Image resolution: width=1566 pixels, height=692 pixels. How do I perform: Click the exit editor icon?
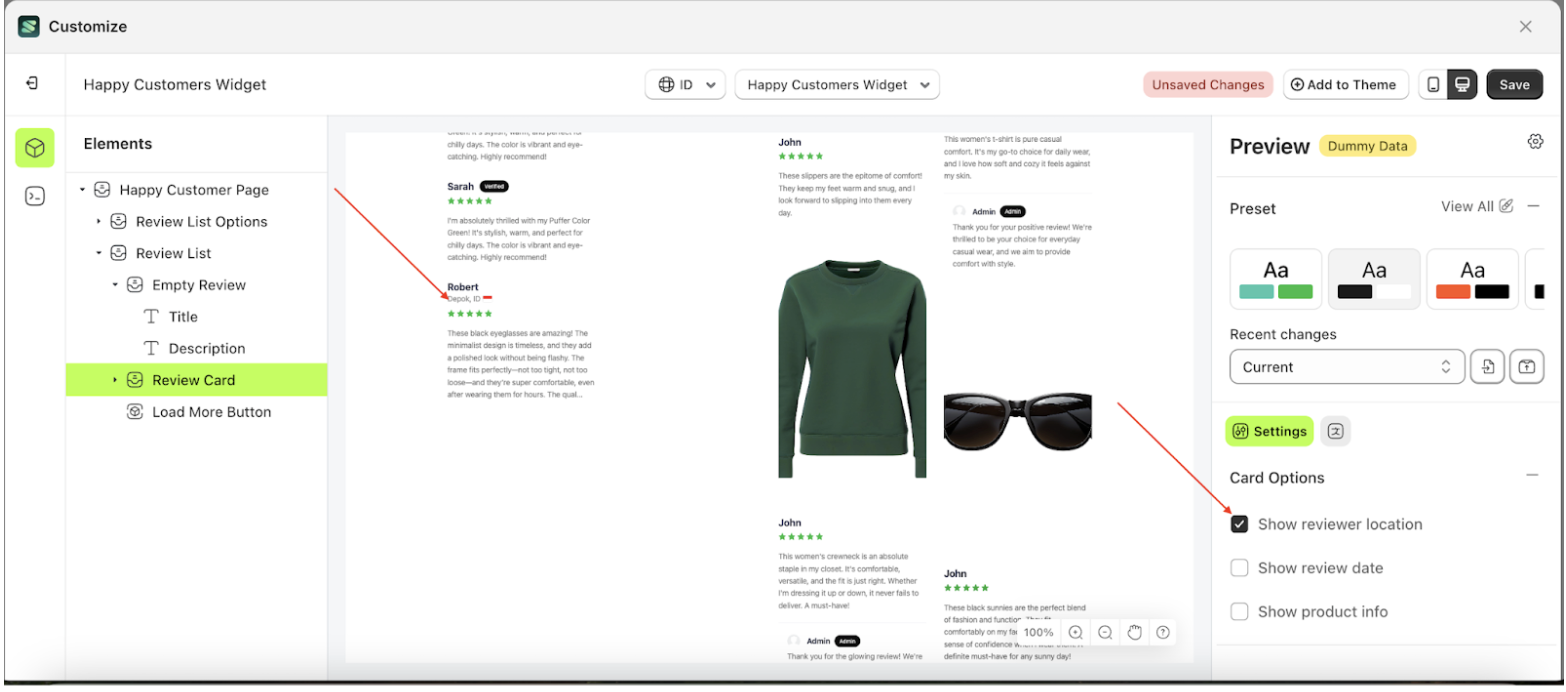coord(32,84)
